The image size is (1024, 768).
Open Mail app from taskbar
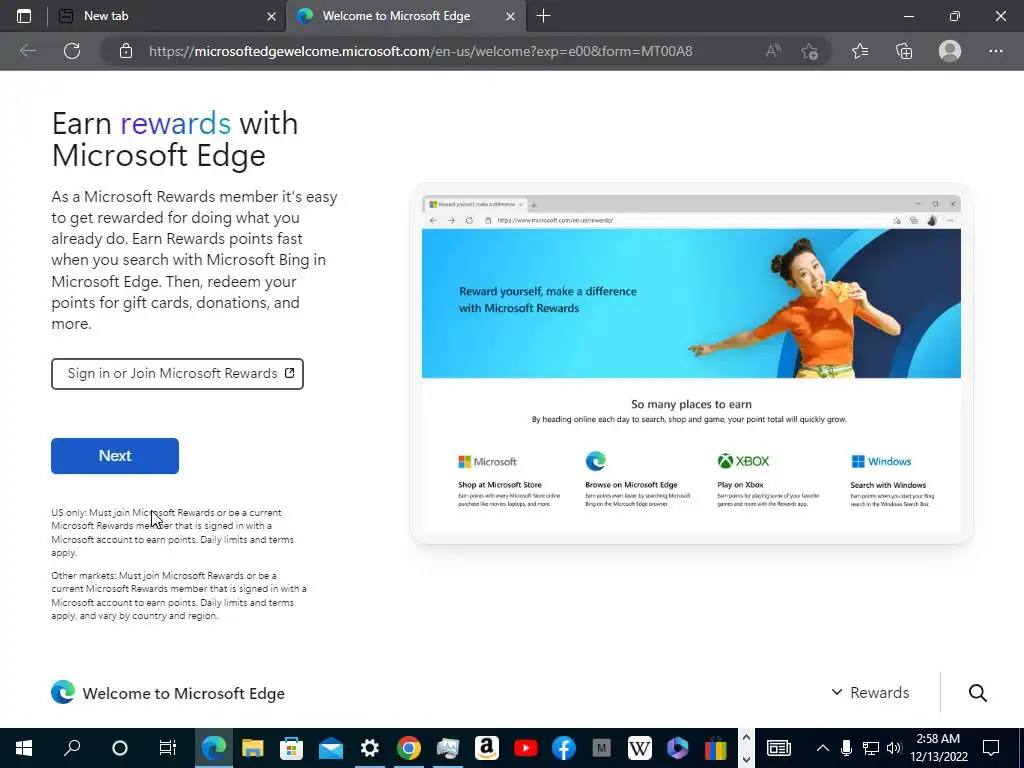coord(331,748)
